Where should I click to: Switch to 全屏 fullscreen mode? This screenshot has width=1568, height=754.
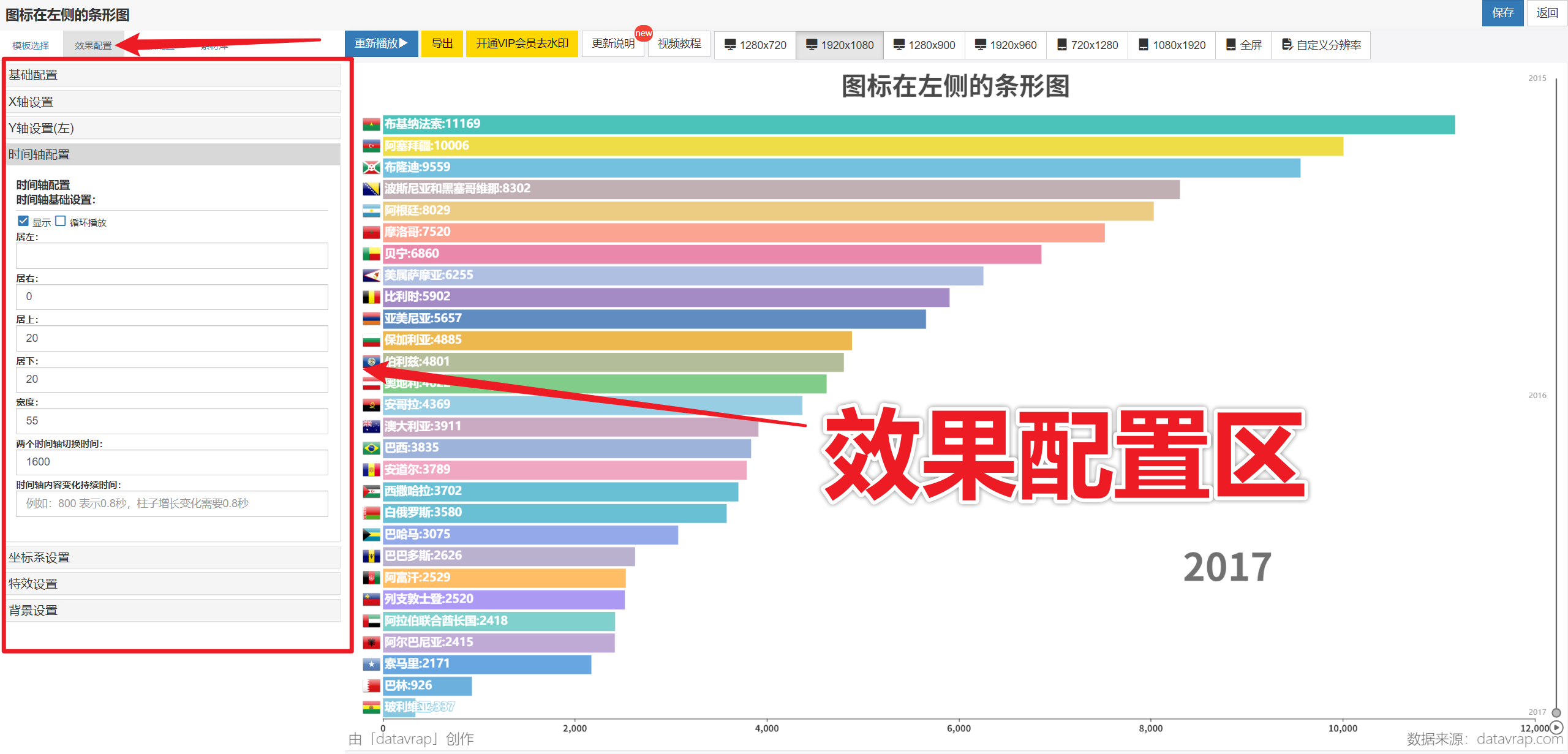pyautogui.click(x=1243, y=45)
